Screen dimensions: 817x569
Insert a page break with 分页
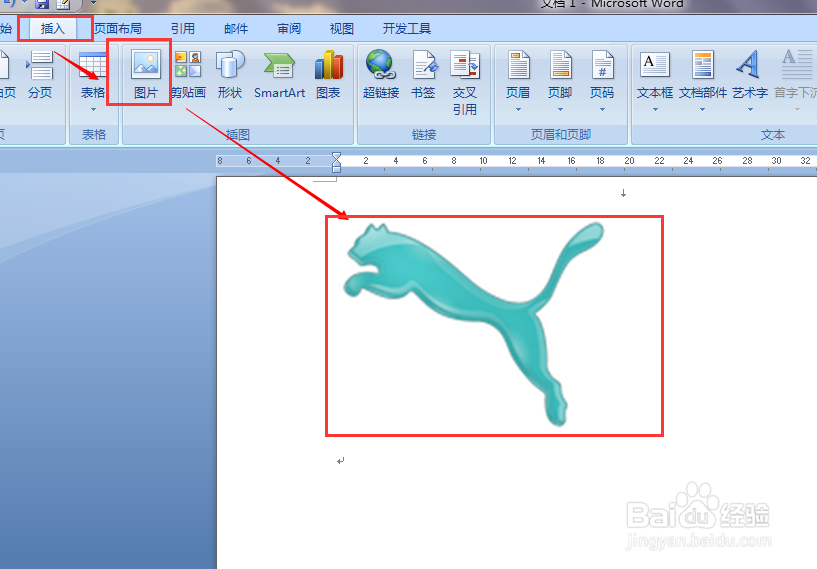pyautogui.click(x=40, y=75)
